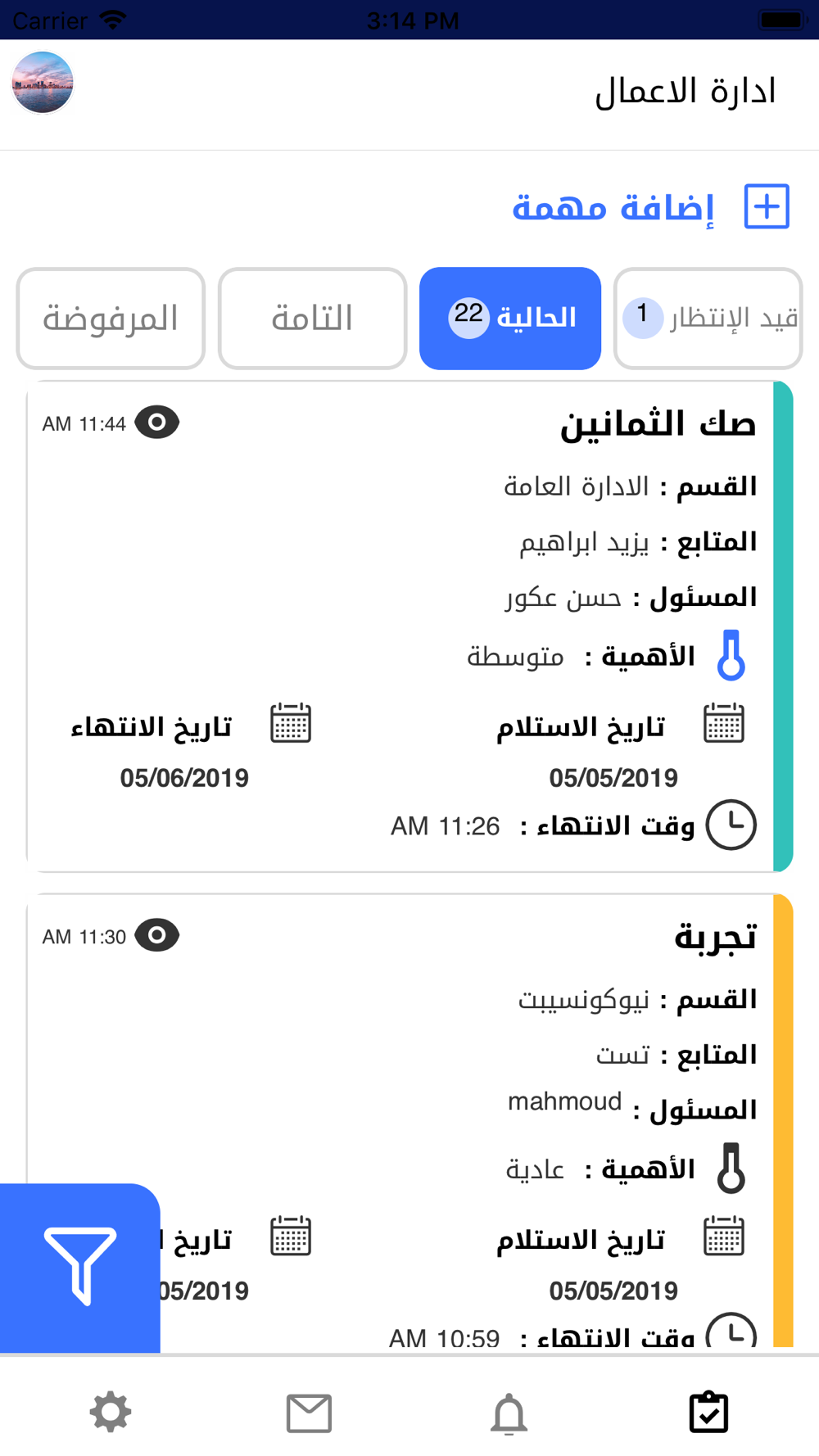Tap the eye icon on صك الثمانين card
The width and height of the screenshot is (819, 1456).
(x=157, y=423)
